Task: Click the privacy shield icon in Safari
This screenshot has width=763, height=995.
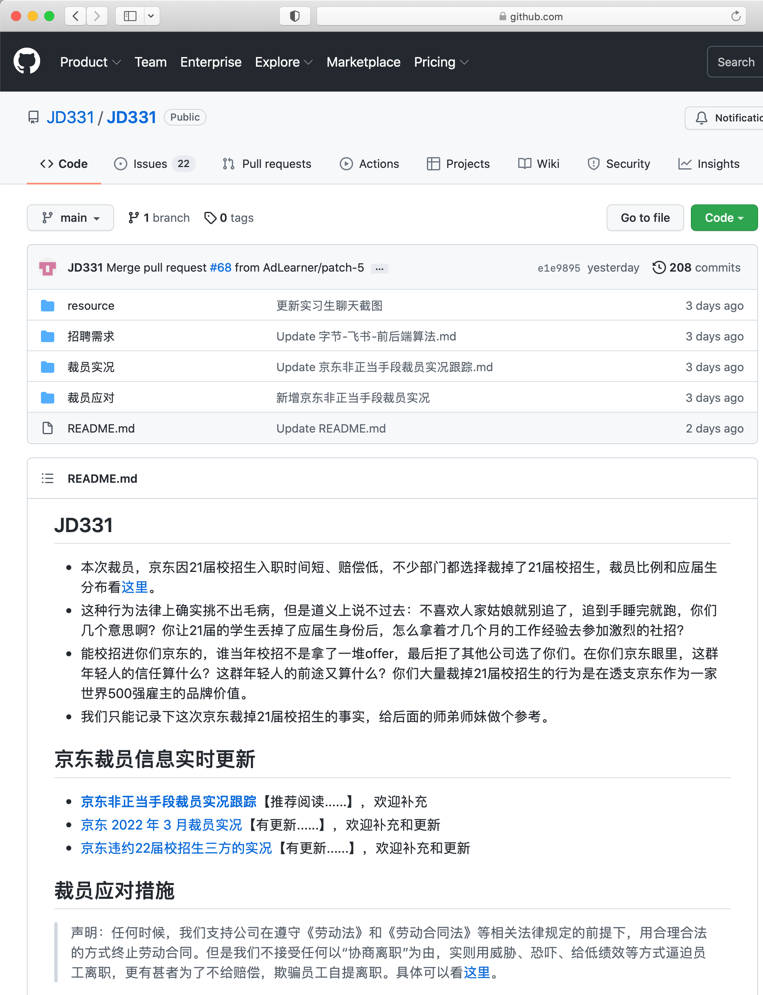Action: [295, 16]
